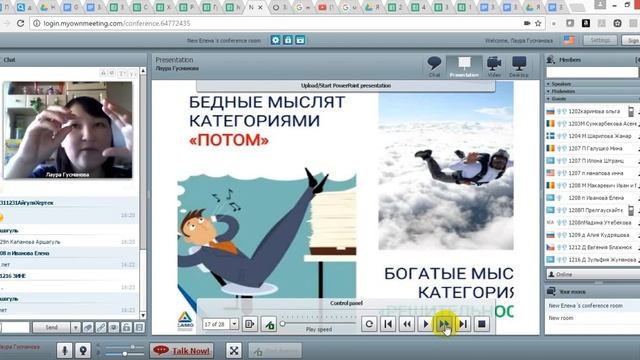Select guest 1204 М Шарипова Жанар
The height and width of the screenshot is (360, 640).
[x=593, y=136]
